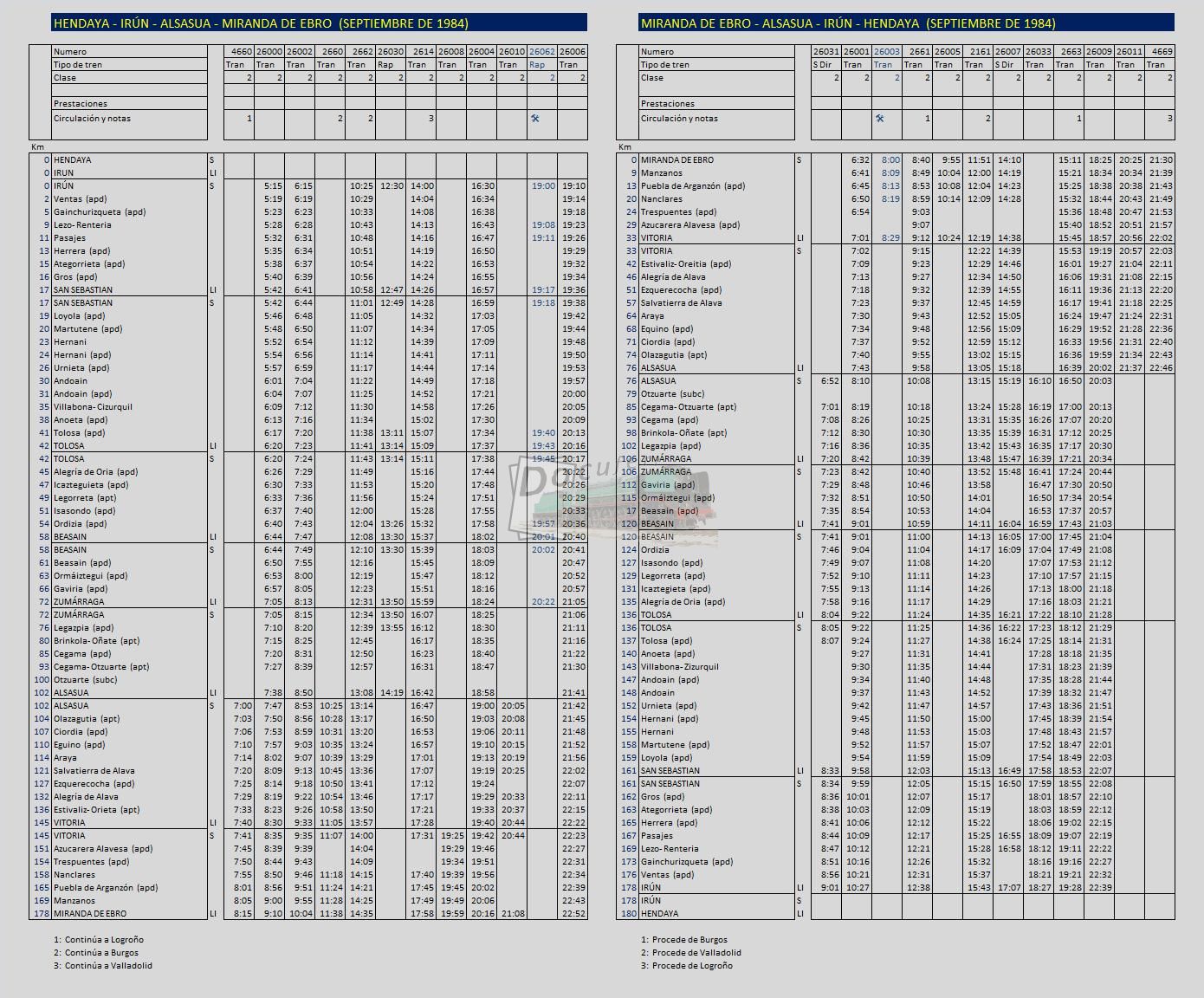Select train number 2661 header

[x=920, y=52]
